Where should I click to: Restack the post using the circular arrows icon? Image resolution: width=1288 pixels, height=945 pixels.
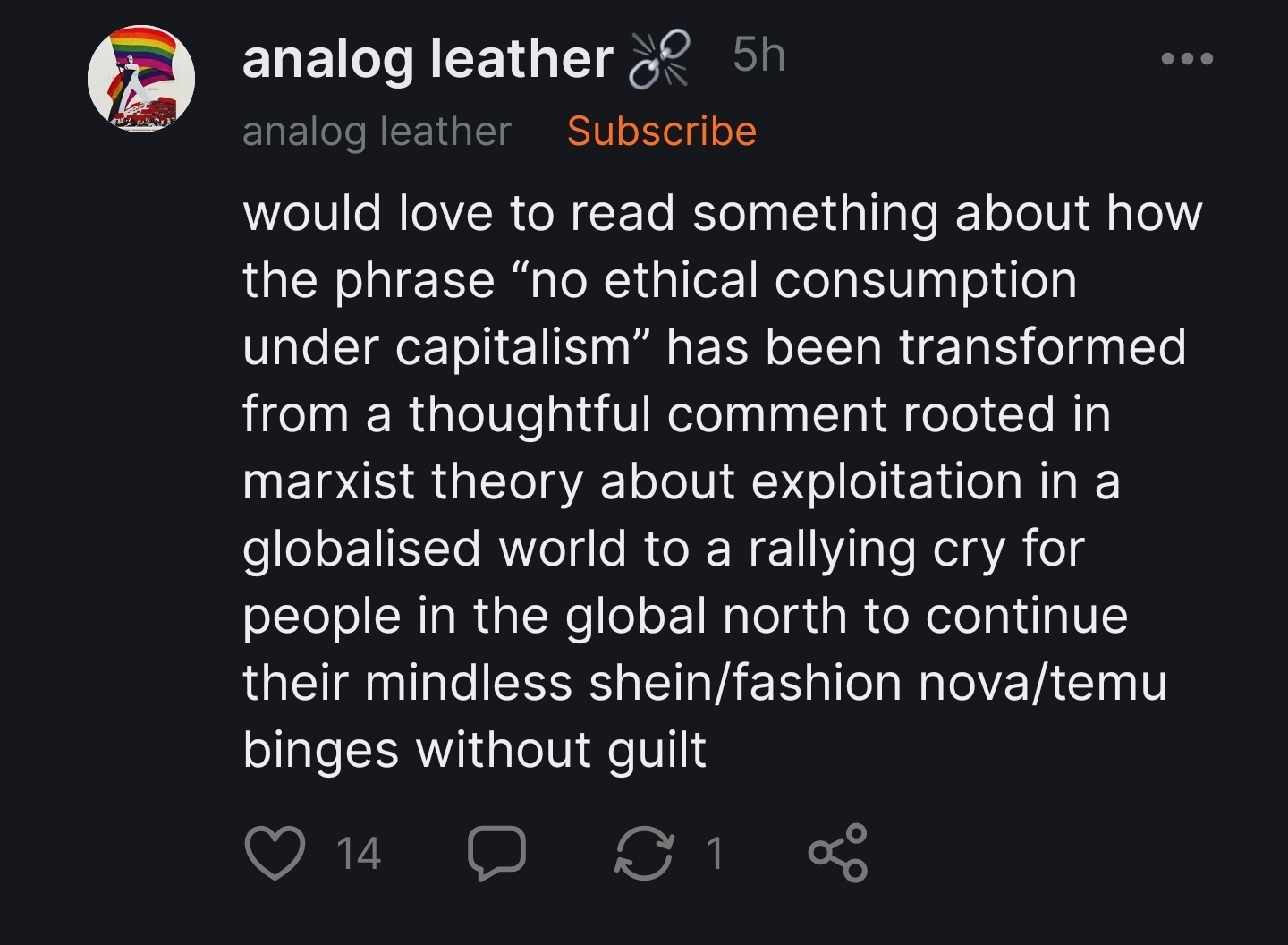point(643,853)
